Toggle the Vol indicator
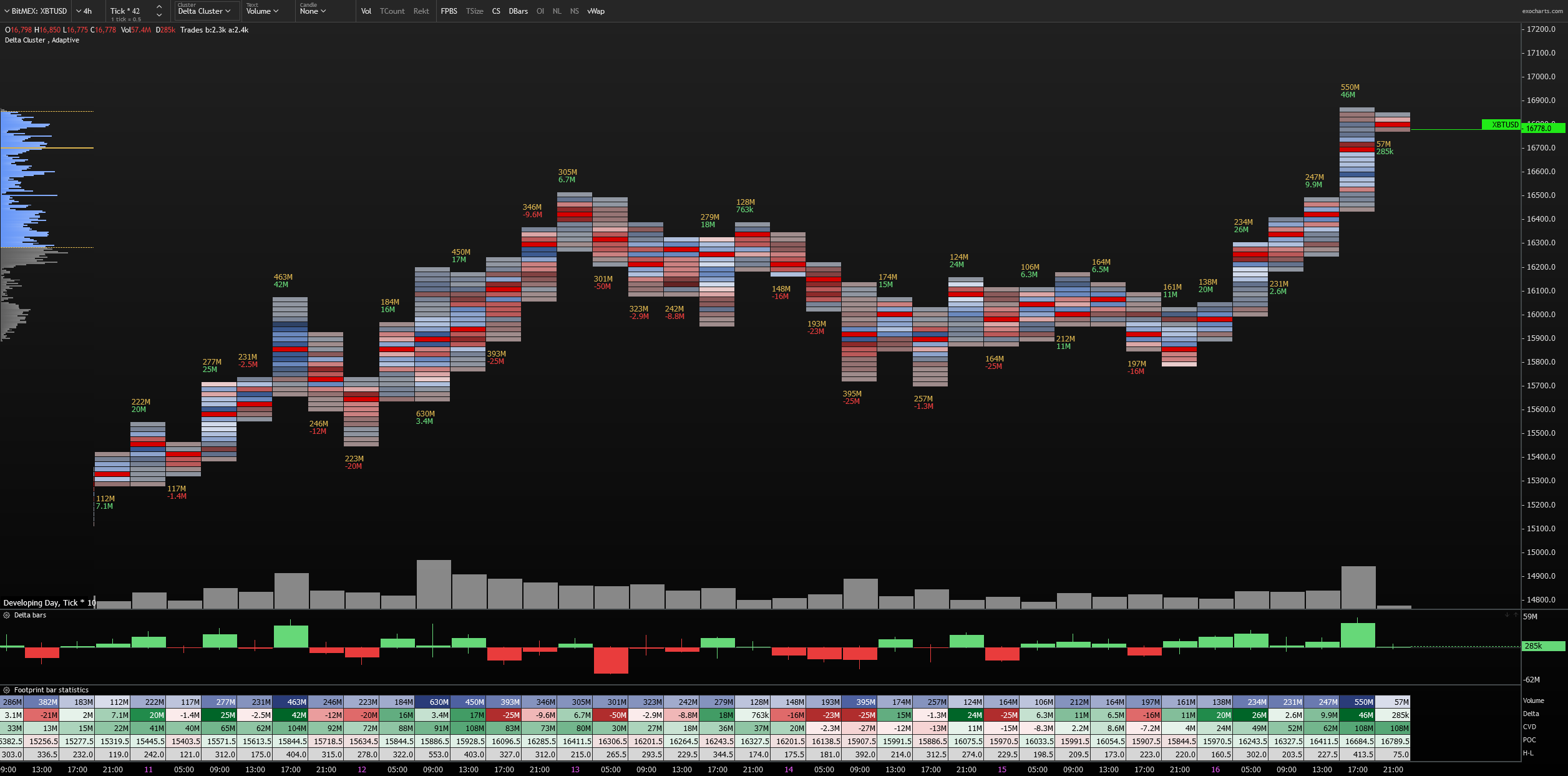Image resolution: width=1568 pixels, height=776 pixels. pyautogui.click(x=366, y=11)
